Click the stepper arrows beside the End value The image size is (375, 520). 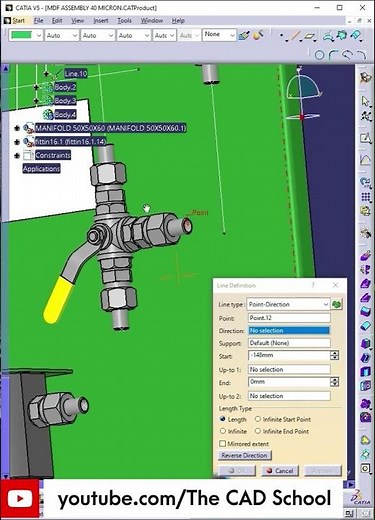pyautogui.click(x=334, y=382)
